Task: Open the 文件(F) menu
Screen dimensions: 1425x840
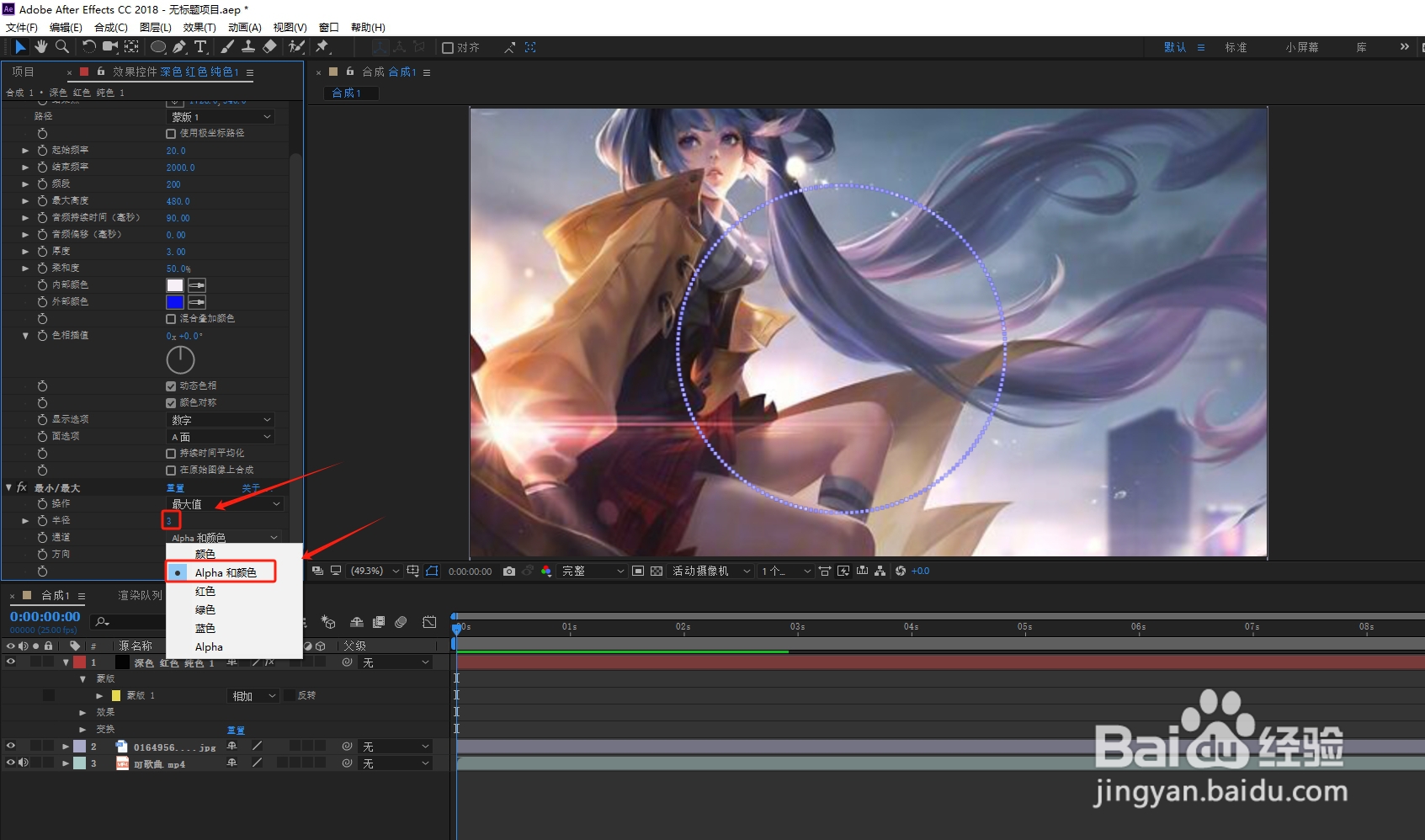Action: pos(22,27)
